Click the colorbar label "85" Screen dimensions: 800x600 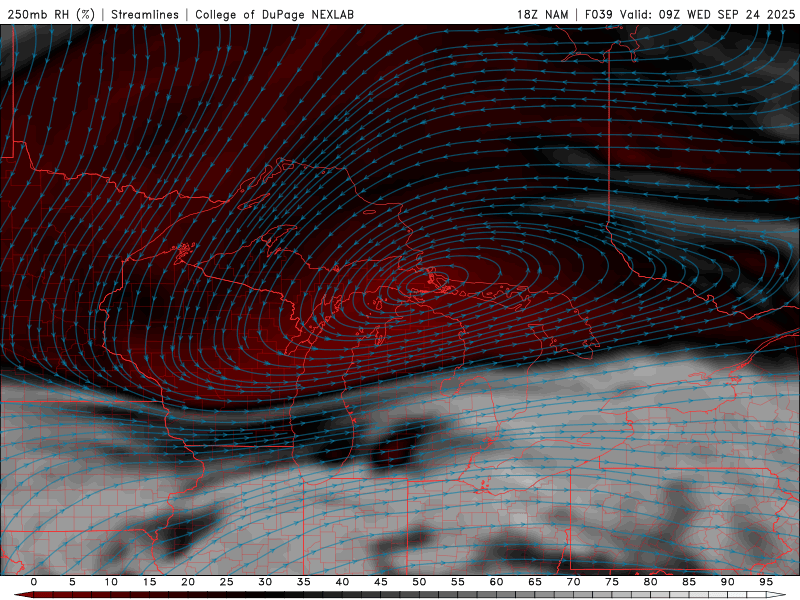(x=689, y=582)
